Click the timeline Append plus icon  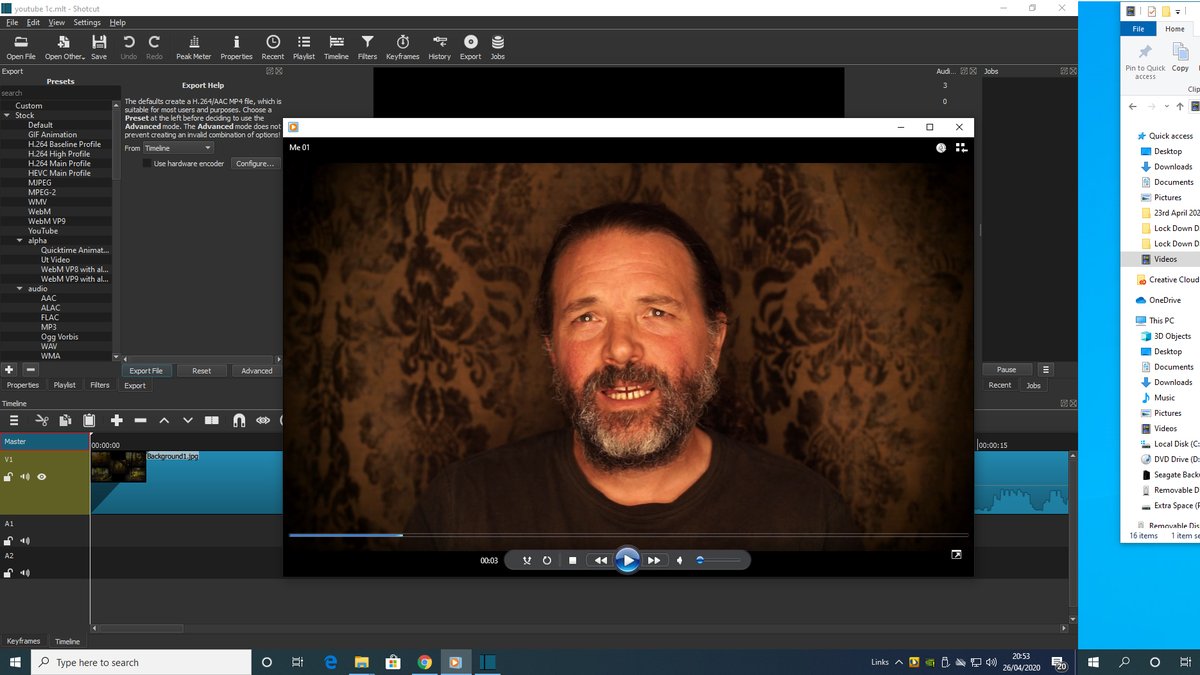coord(116,421)
